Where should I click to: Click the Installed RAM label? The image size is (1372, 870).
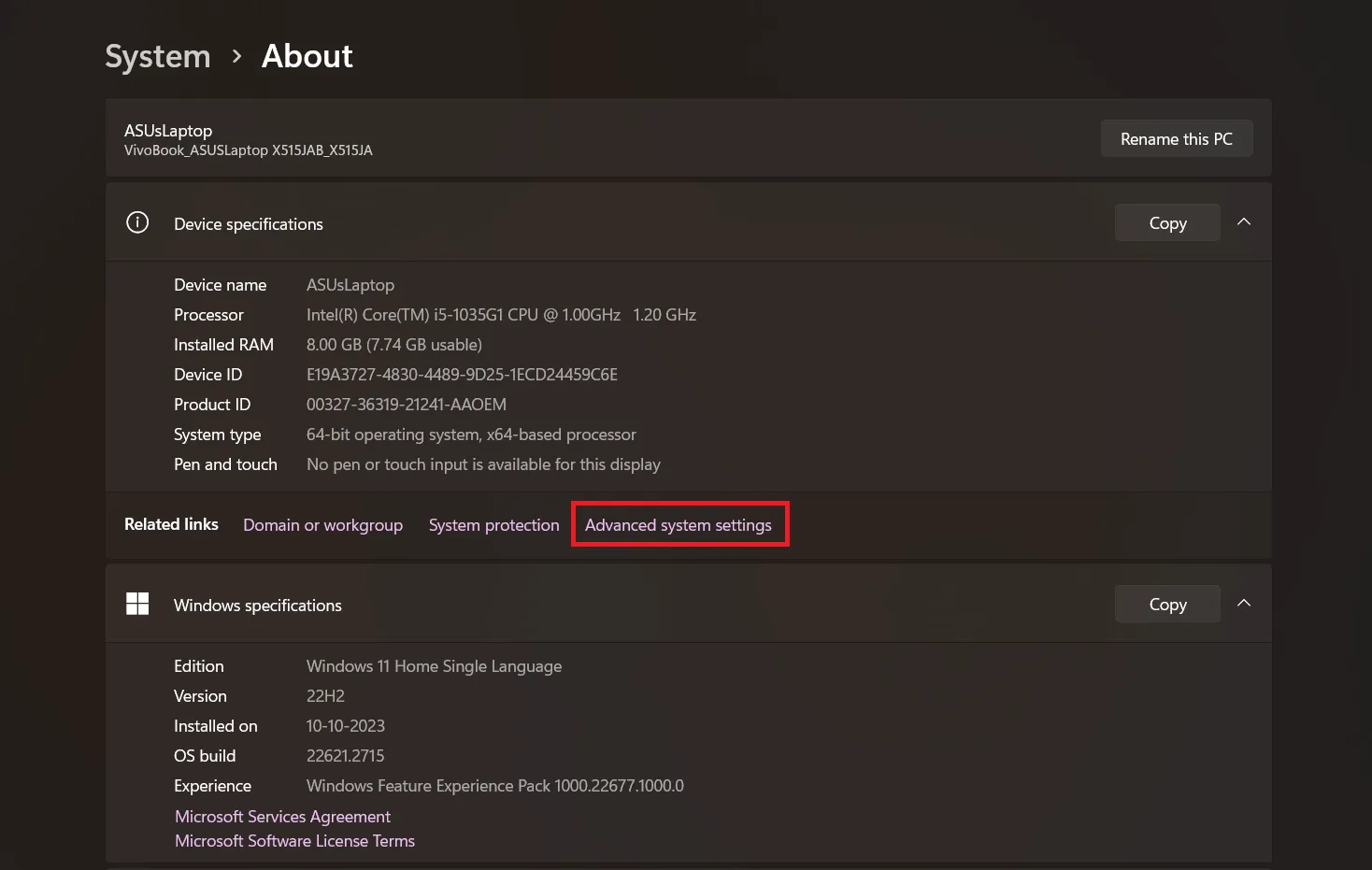(223, 345)
